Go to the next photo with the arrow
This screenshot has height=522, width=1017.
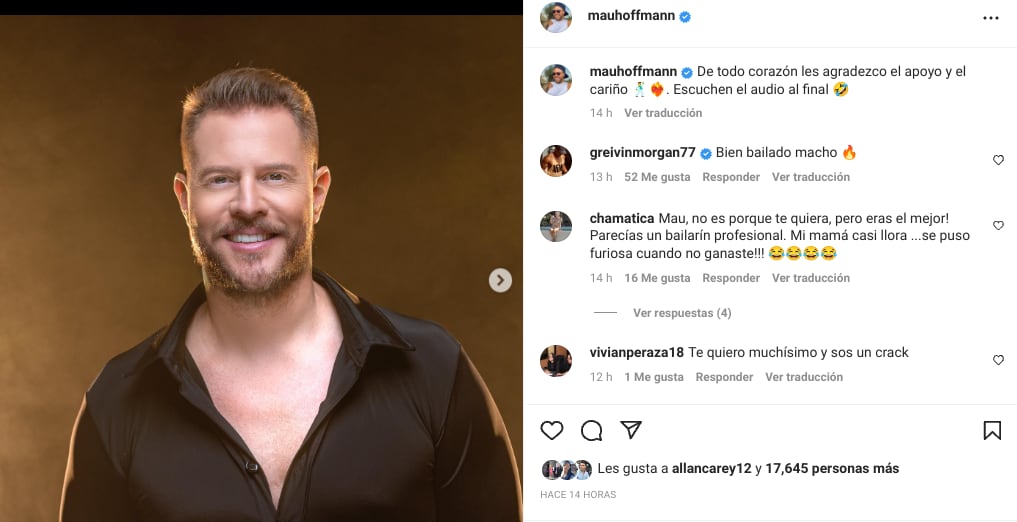500,281
